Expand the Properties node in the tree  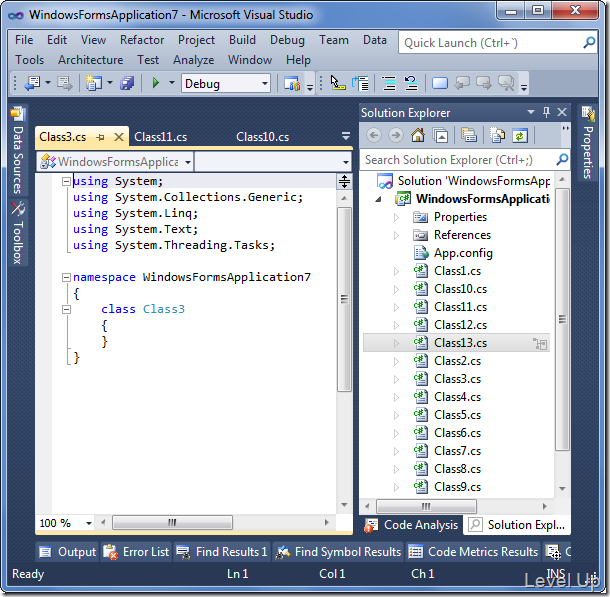pyautogui.click(x=396, y=217)
